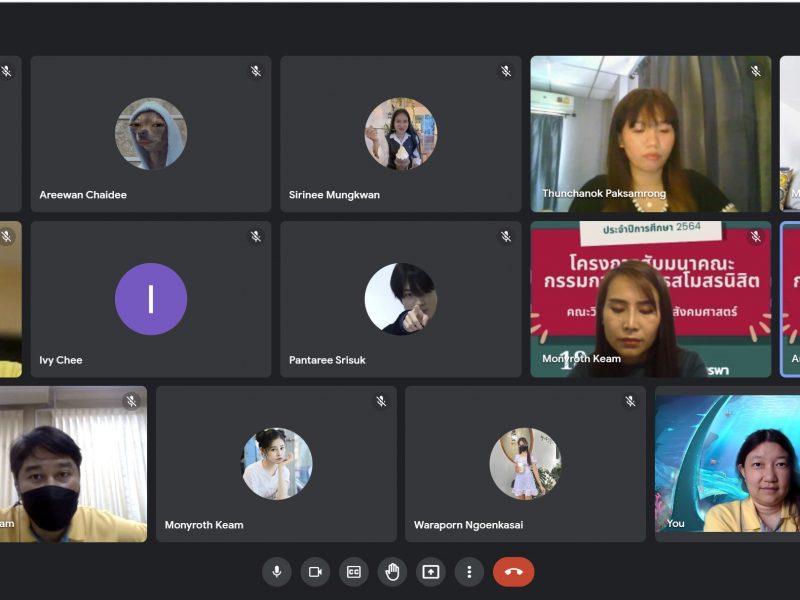Select Areewan Chaidee's dog profile picture
Viewport: 800px width, 600px height.
coord(151,134)
